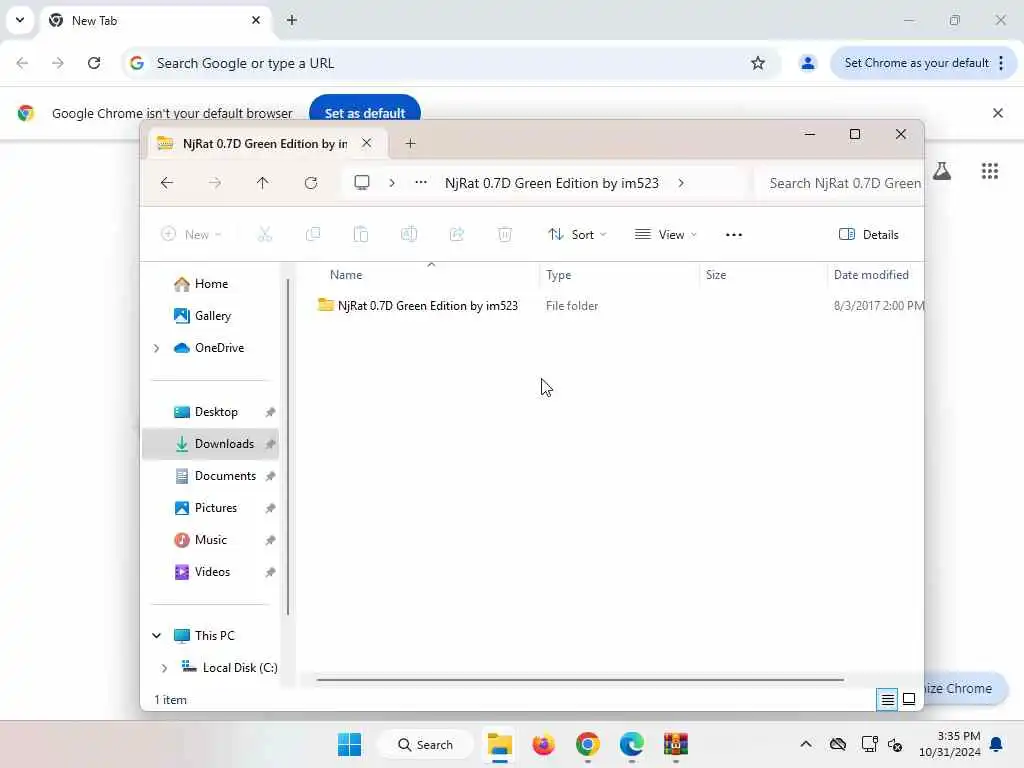Open the View dropdown

[x=665, y=234]
